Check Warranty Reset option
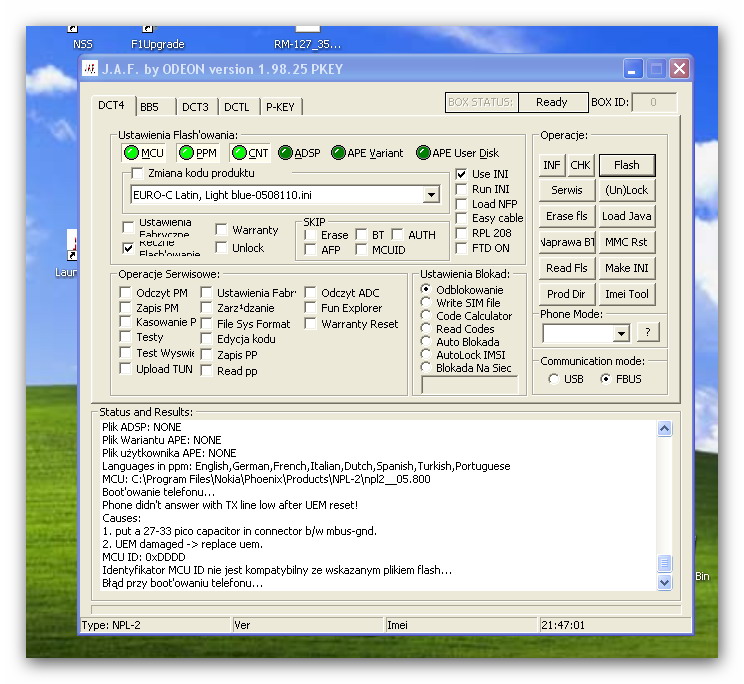Viewport: 744px width, 684px height. [x=310, y=324]
